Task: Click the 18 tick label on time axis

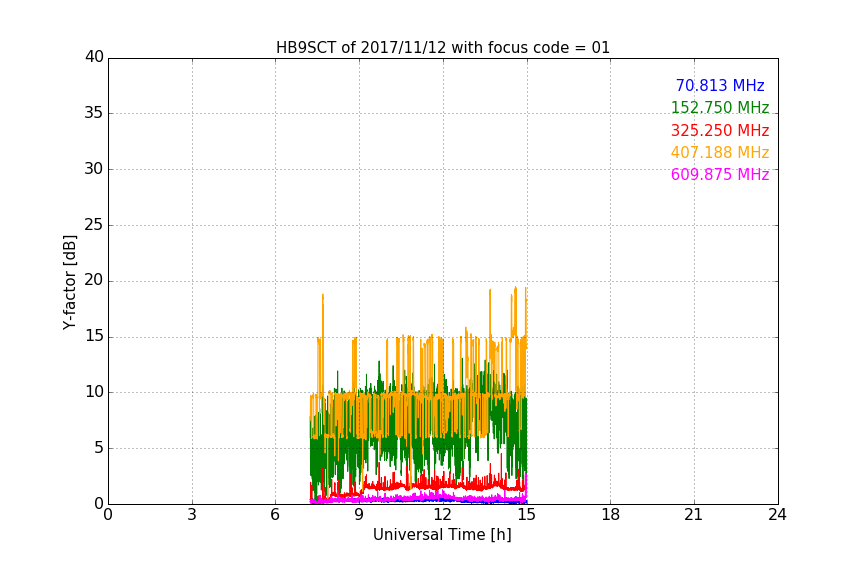Action: pos(610,515)
